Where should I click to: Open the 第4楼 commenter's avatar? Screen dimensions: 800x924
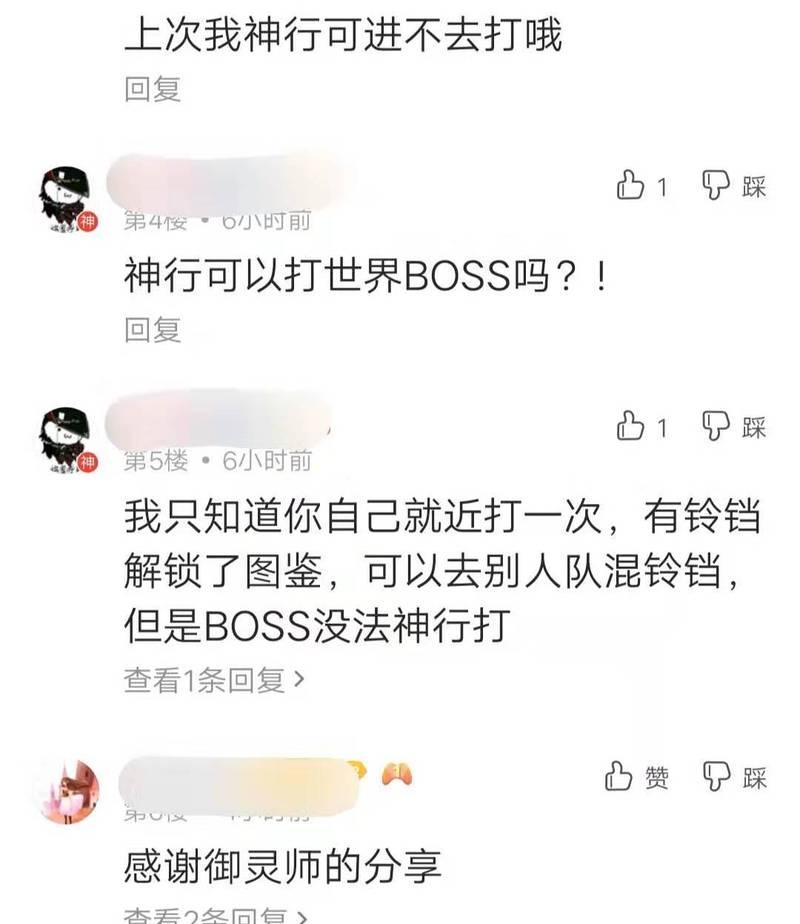[x=67, y=200]
